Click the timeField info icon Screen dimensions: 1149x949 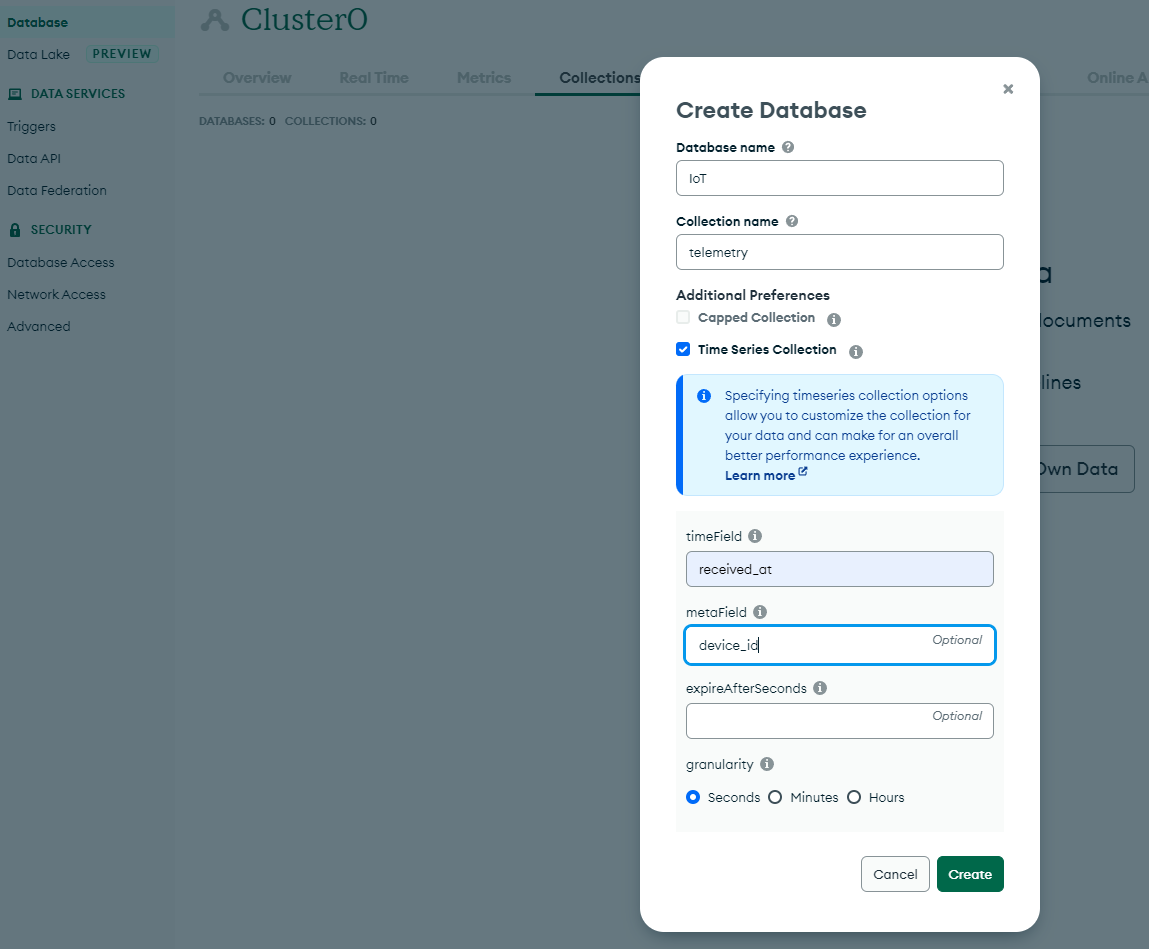pos(755,536)
